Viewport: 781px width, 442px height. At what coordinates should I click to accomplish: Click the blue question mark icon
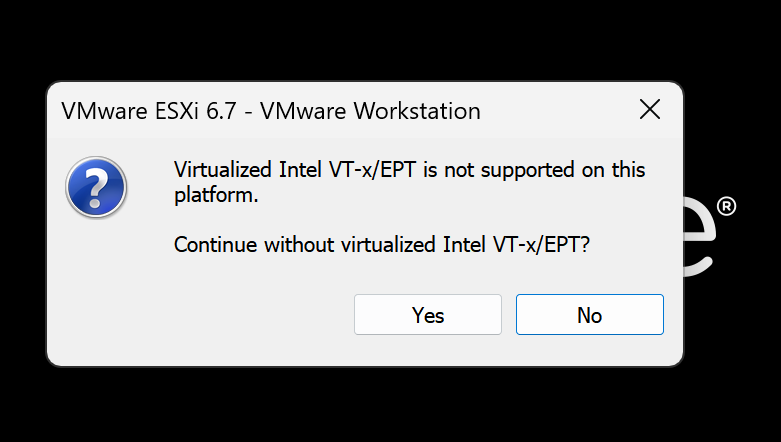96,187
